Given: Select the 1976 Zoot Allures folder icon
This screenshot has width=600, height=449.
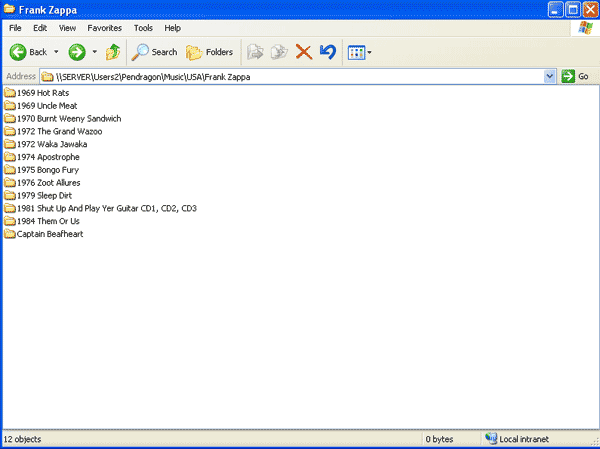Looking at the screenshot, I should (x=10, y=183).
